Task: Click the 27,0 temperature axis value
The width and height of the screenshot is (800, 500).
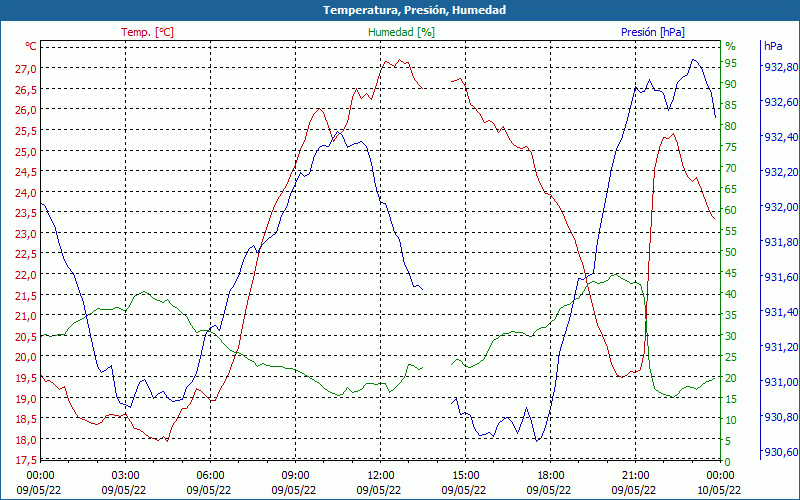Action: (25, 68)
